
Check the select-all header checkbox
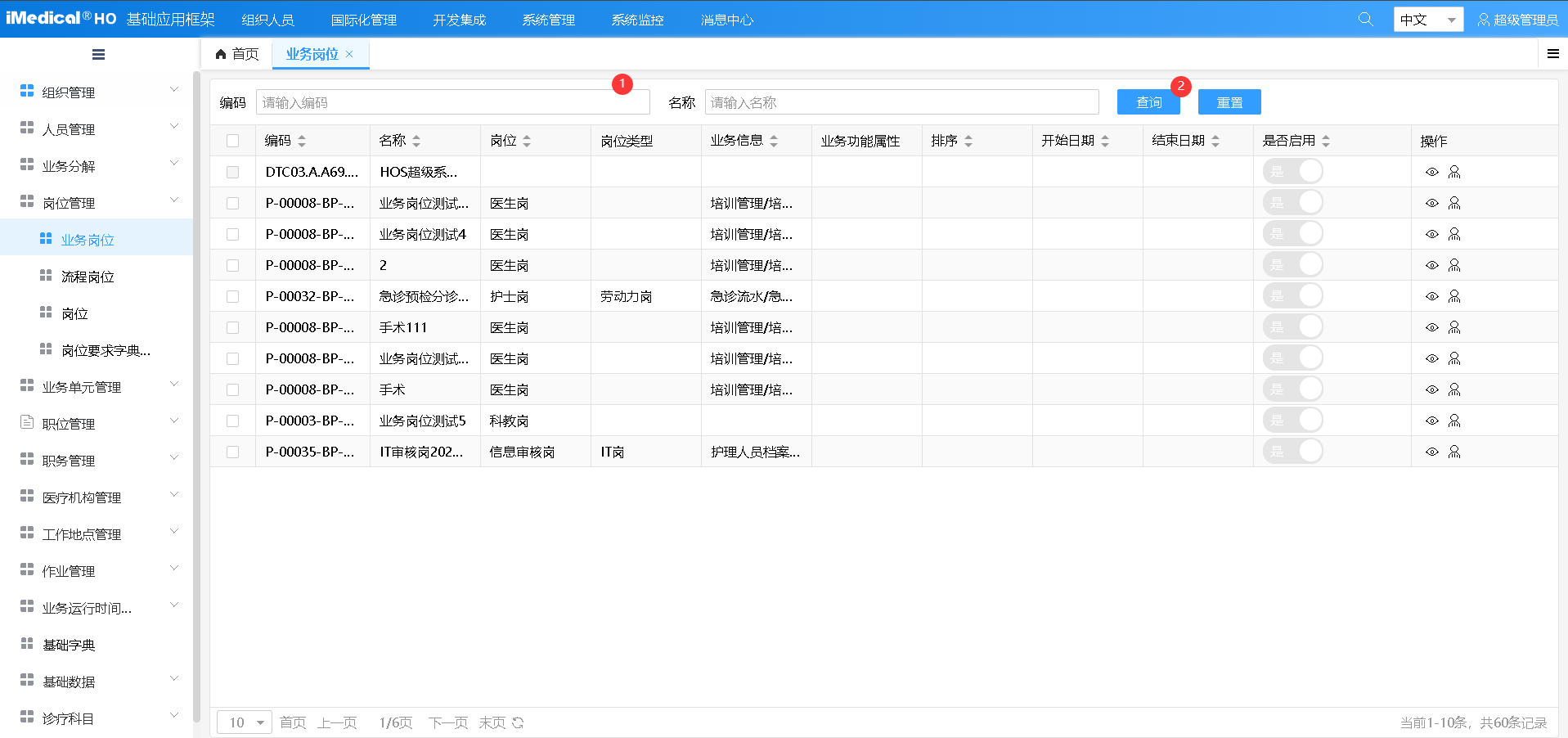coord(233,141)
